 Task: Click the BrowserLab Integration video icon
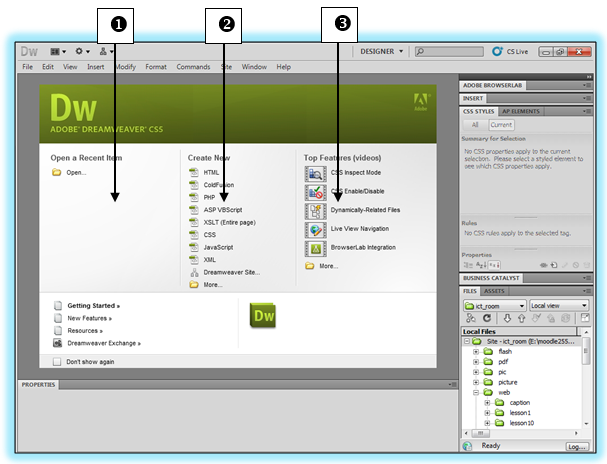point(316,248)
